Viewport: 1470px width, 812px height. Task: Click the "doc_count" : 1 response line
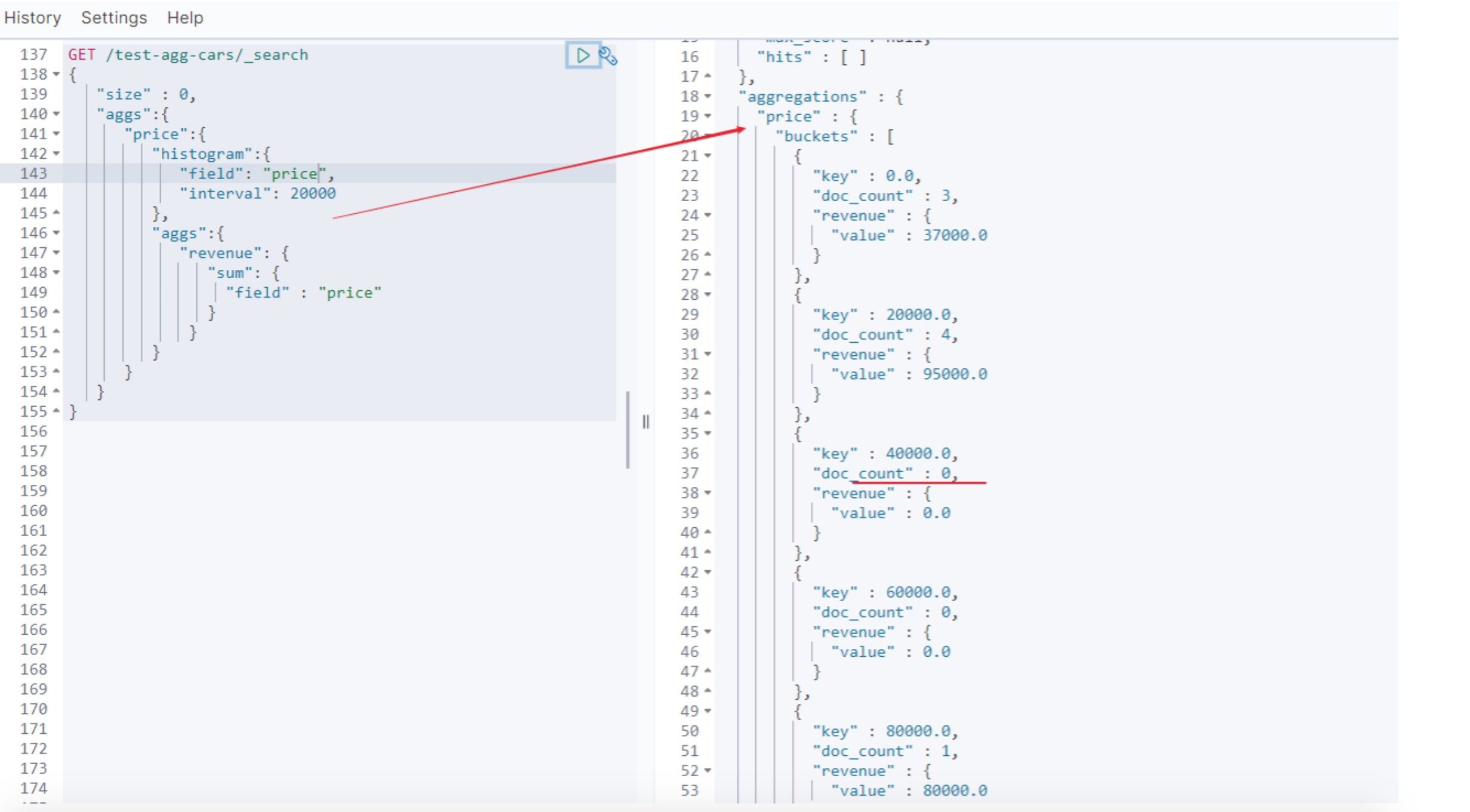[x=885, y=751]
